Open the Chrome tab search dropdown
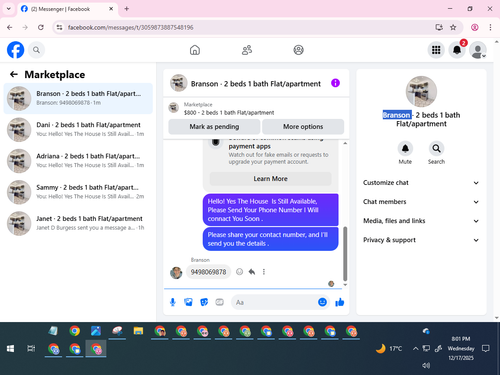This screenshot has height=375, width=500. (9, 9)
